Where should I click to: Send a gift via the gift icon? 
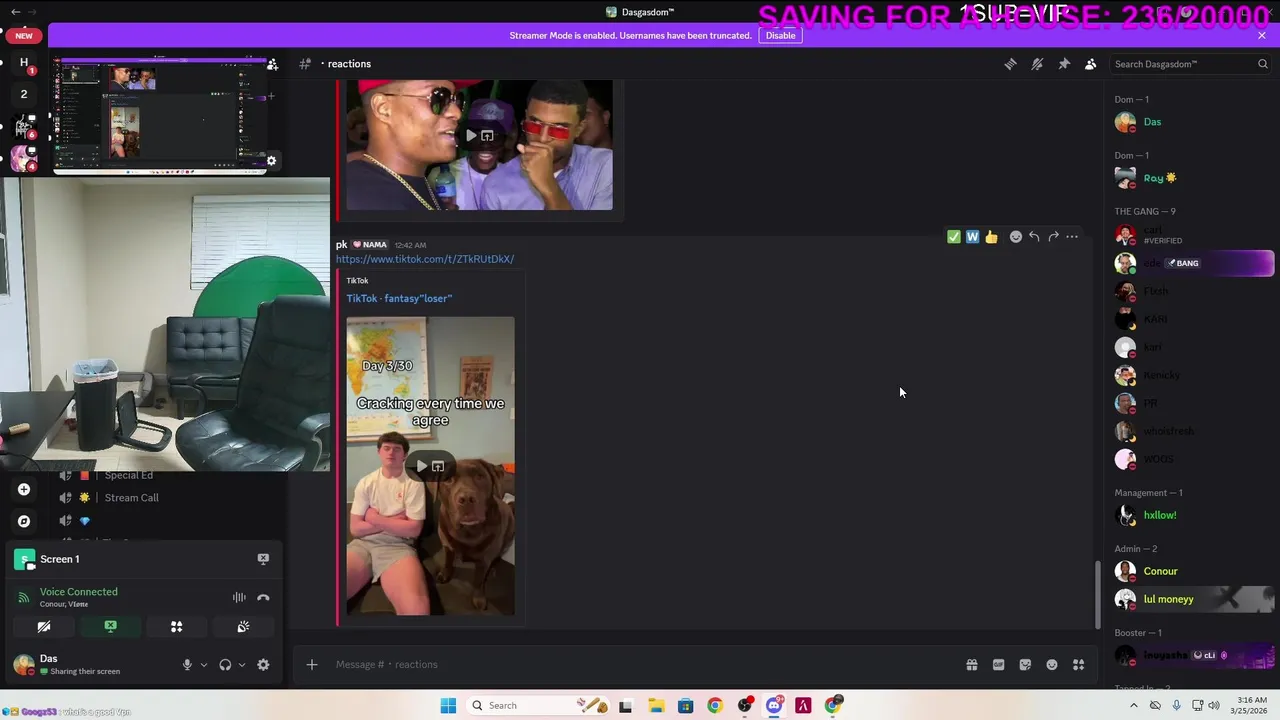click(x=971, y=664)
